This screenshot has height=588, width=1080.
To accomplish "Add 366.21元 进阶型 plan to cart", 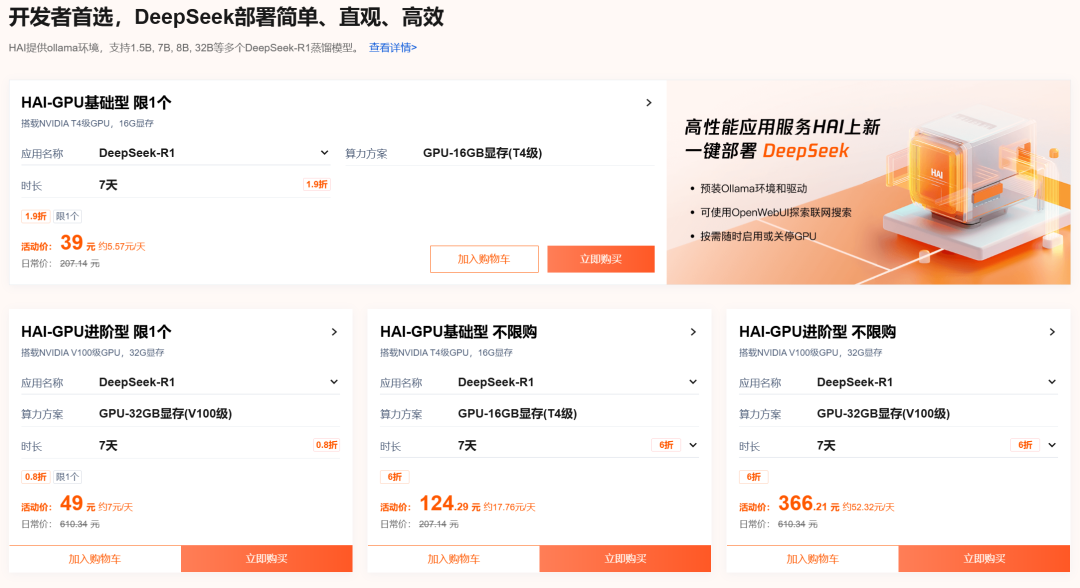I will pos(813,559).
